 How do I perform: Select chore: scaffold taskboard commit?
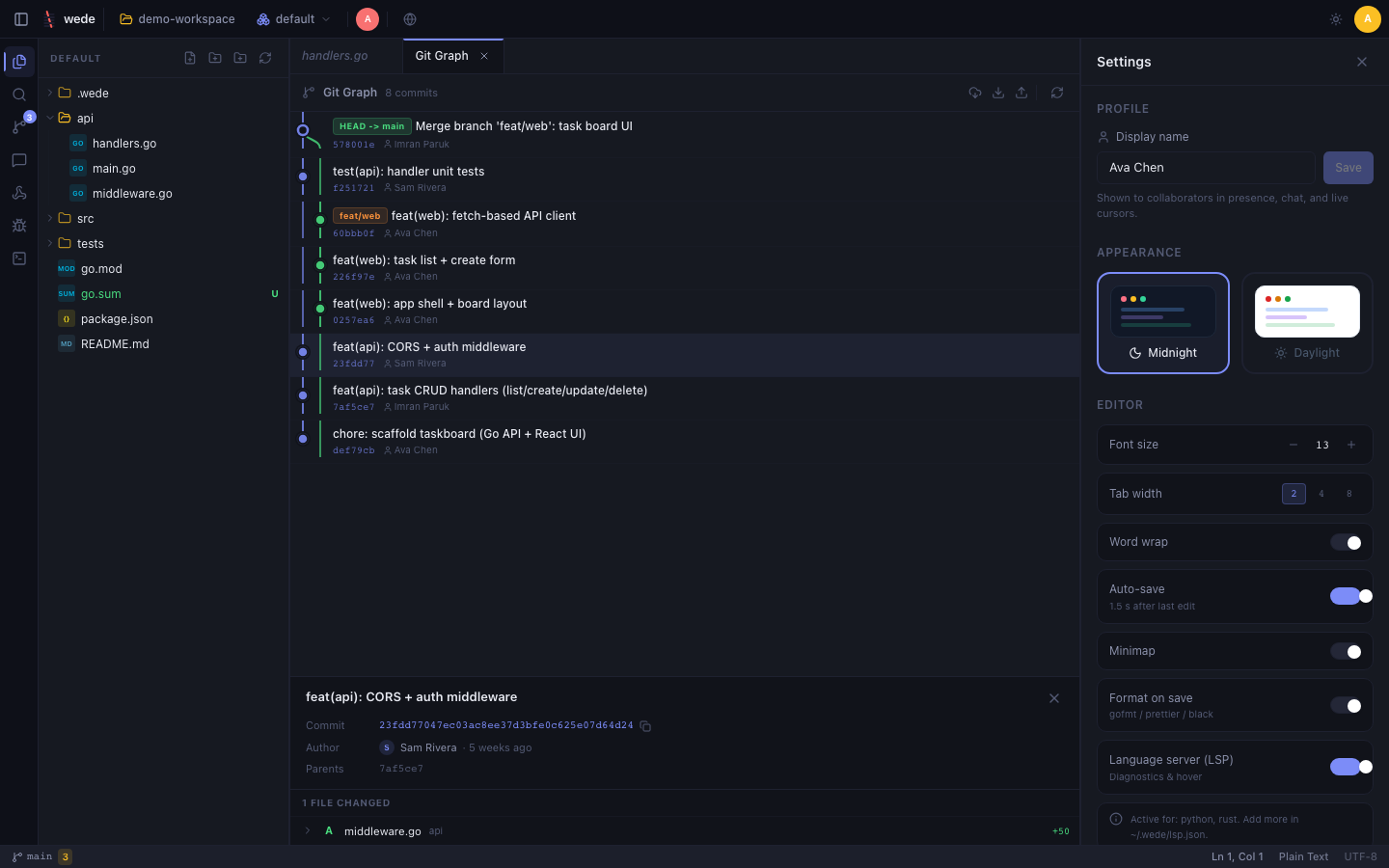tap(685, 441)
